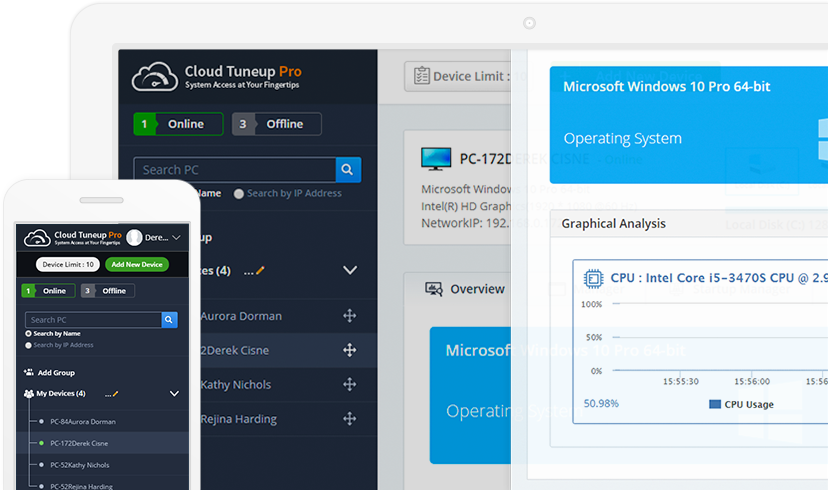Select Derek Cisne row in laptop sidebar
The height and width of the screenshot is (490, 828).
click(289, 350)
